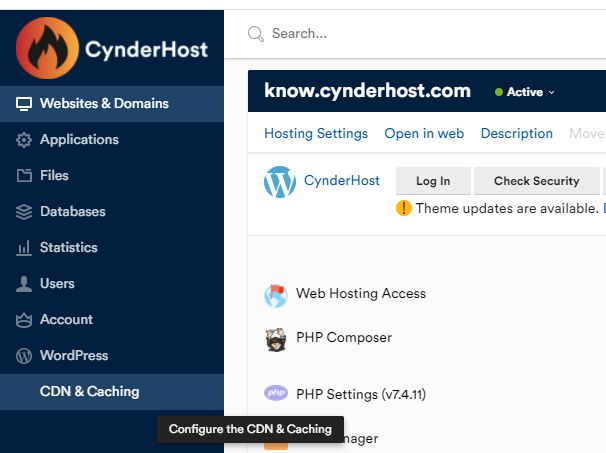Go to Files in the sidebar
Image resolution: width=606 pixels, height=453 pixels.
pos(112,175)
